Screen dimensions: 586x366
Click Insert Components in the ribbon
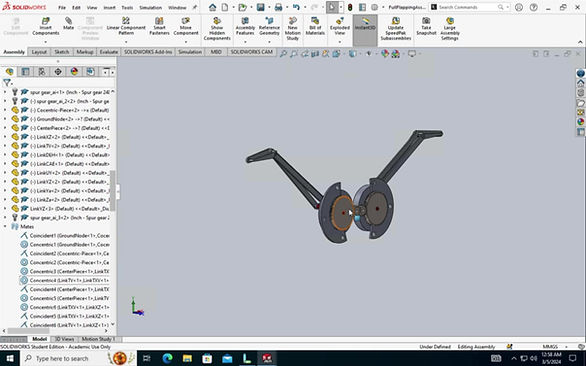pyautogui.click(x=46, y=26)
